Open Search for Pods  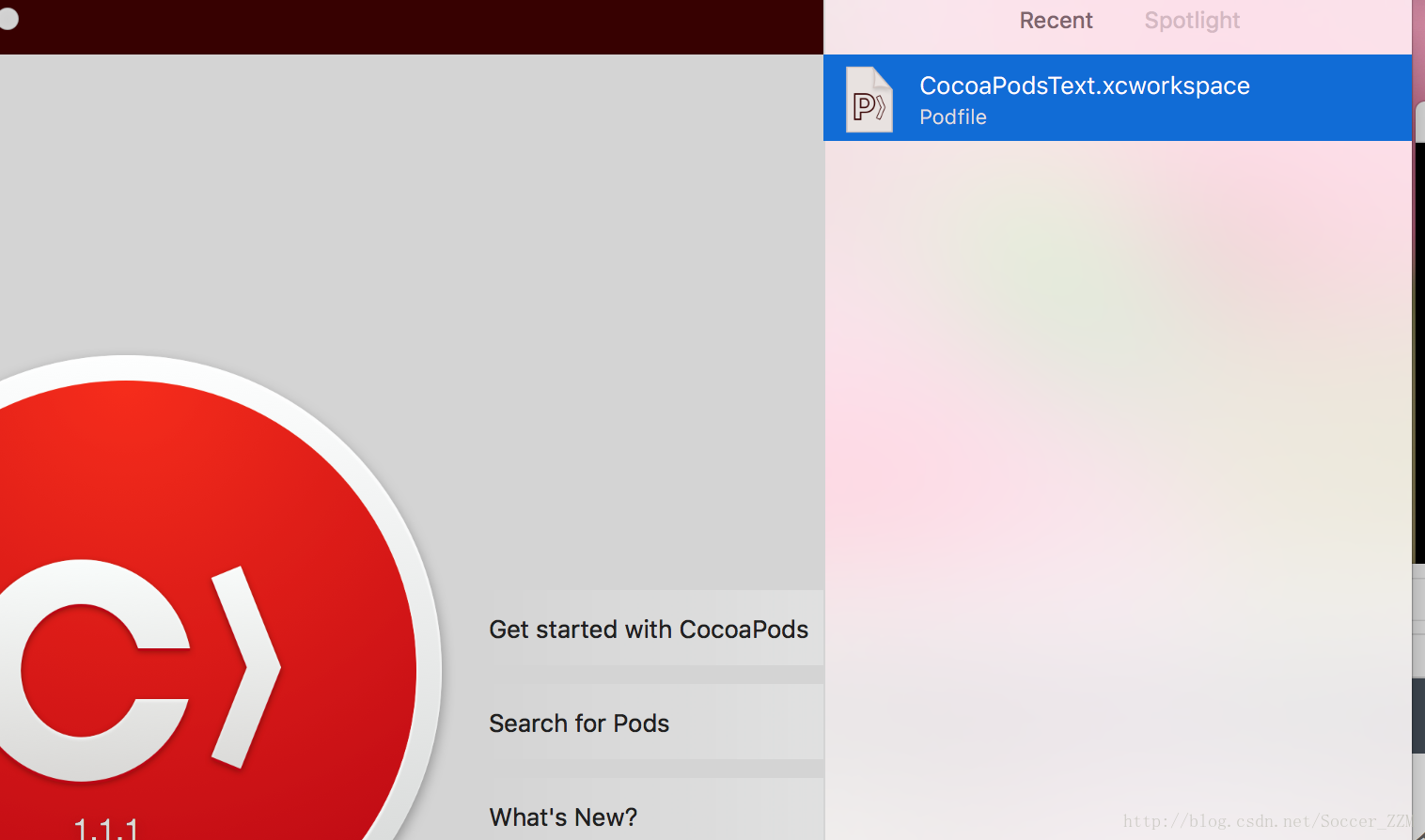click(655, 722)
